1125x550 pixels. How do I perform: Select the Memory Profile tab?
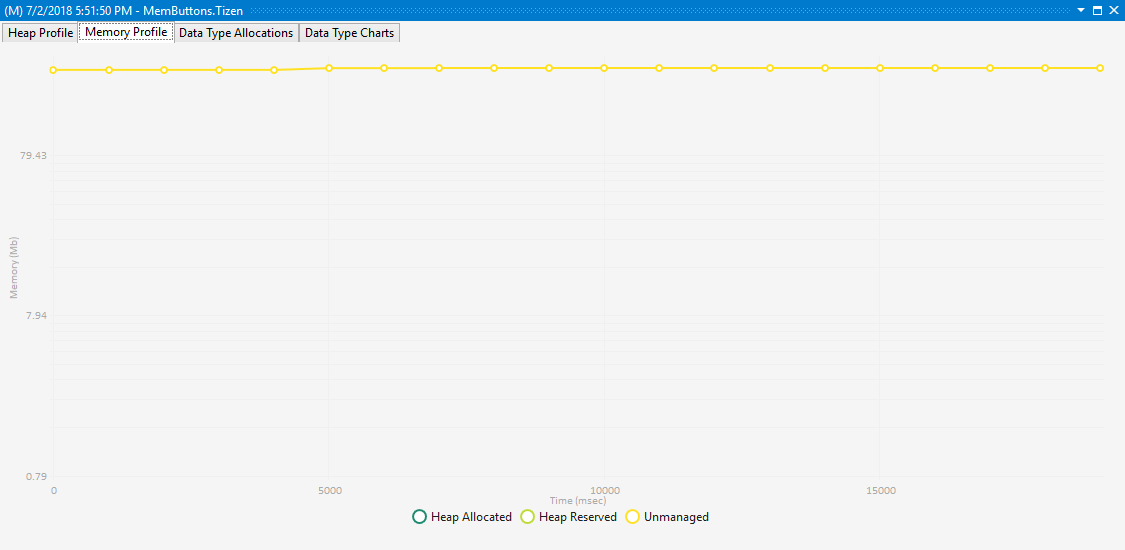pos(126,33)
